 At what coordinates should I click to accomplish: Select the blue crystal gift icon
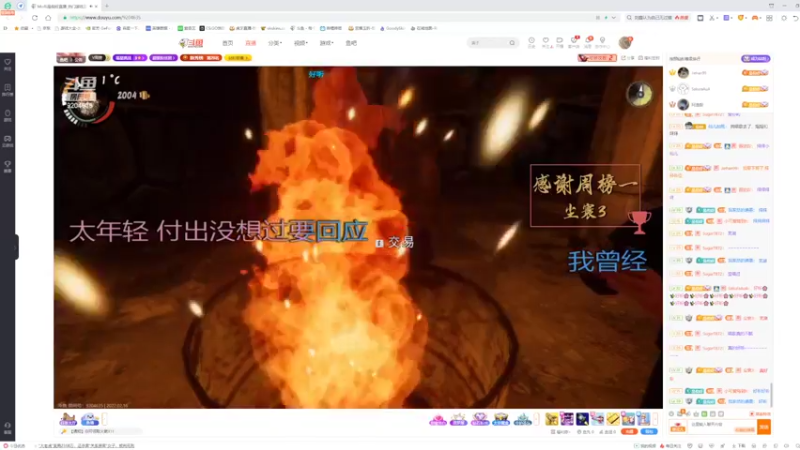[x=522, y=419]
